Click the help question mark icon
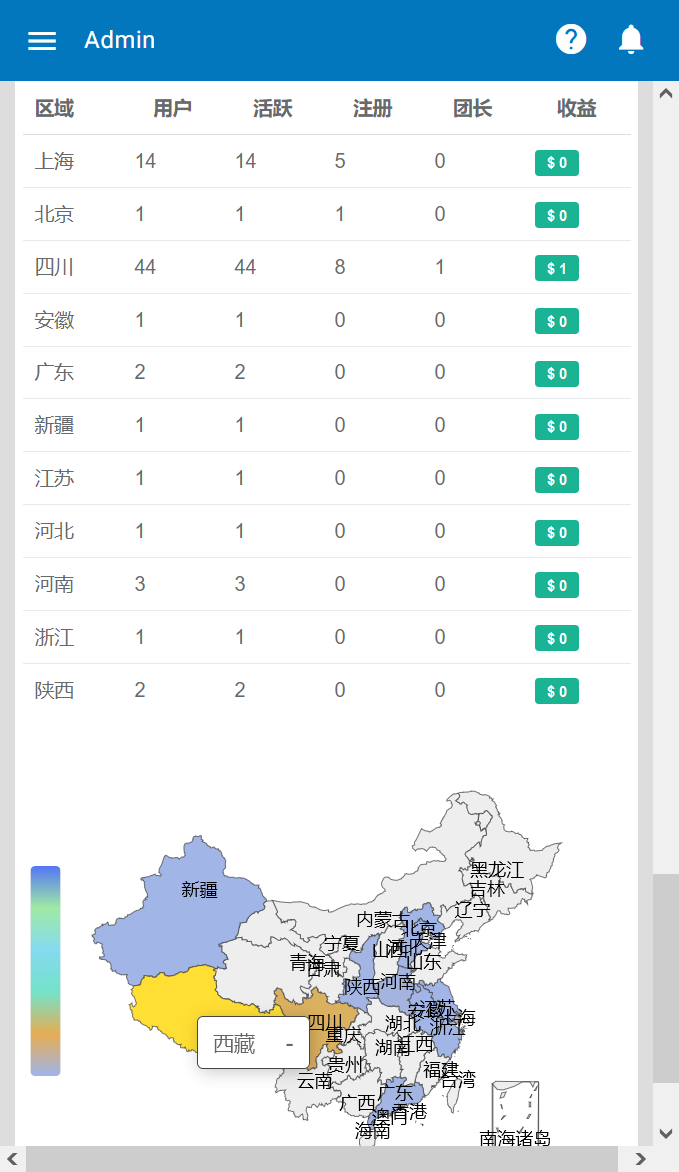Screen dimensions: 679x1172 coord(571,40)
